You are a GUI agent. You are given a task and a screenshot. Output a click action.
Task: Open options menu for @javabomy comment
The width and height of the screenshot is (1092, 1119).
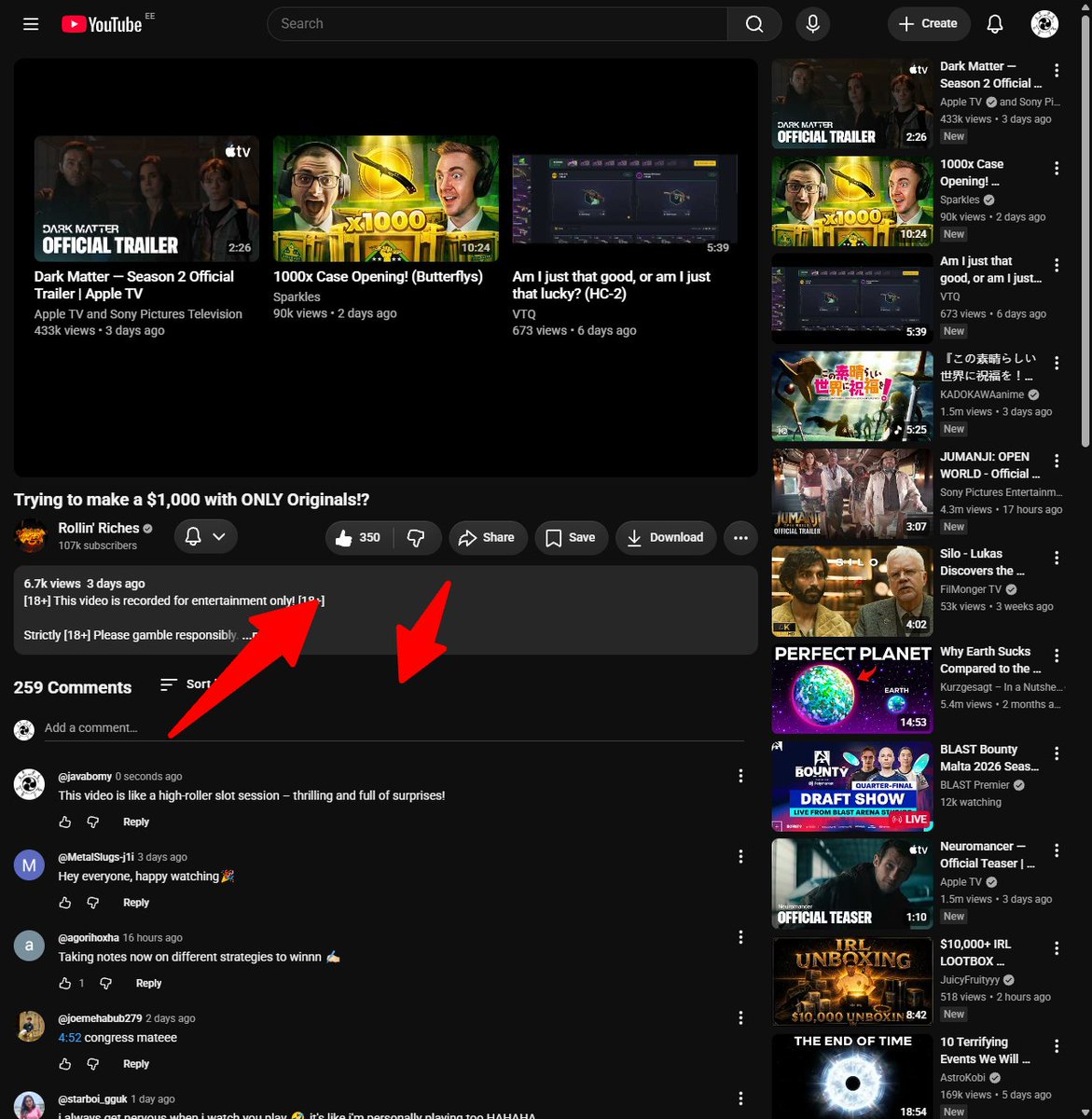[x=740, y=776]
